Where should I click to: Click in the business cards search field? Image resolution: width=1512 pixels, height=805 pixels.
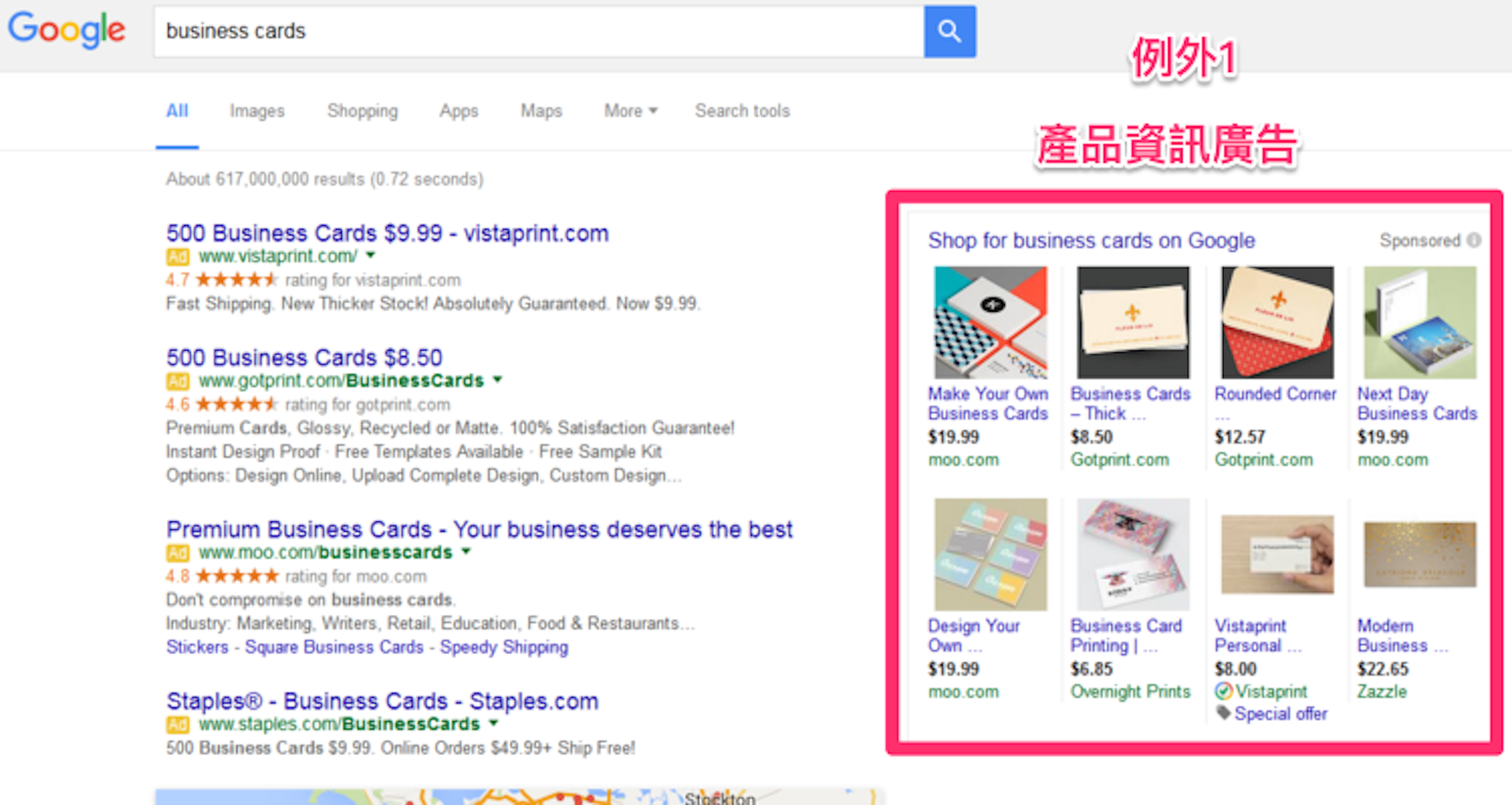pyautogui.click(x=539, y=32)
